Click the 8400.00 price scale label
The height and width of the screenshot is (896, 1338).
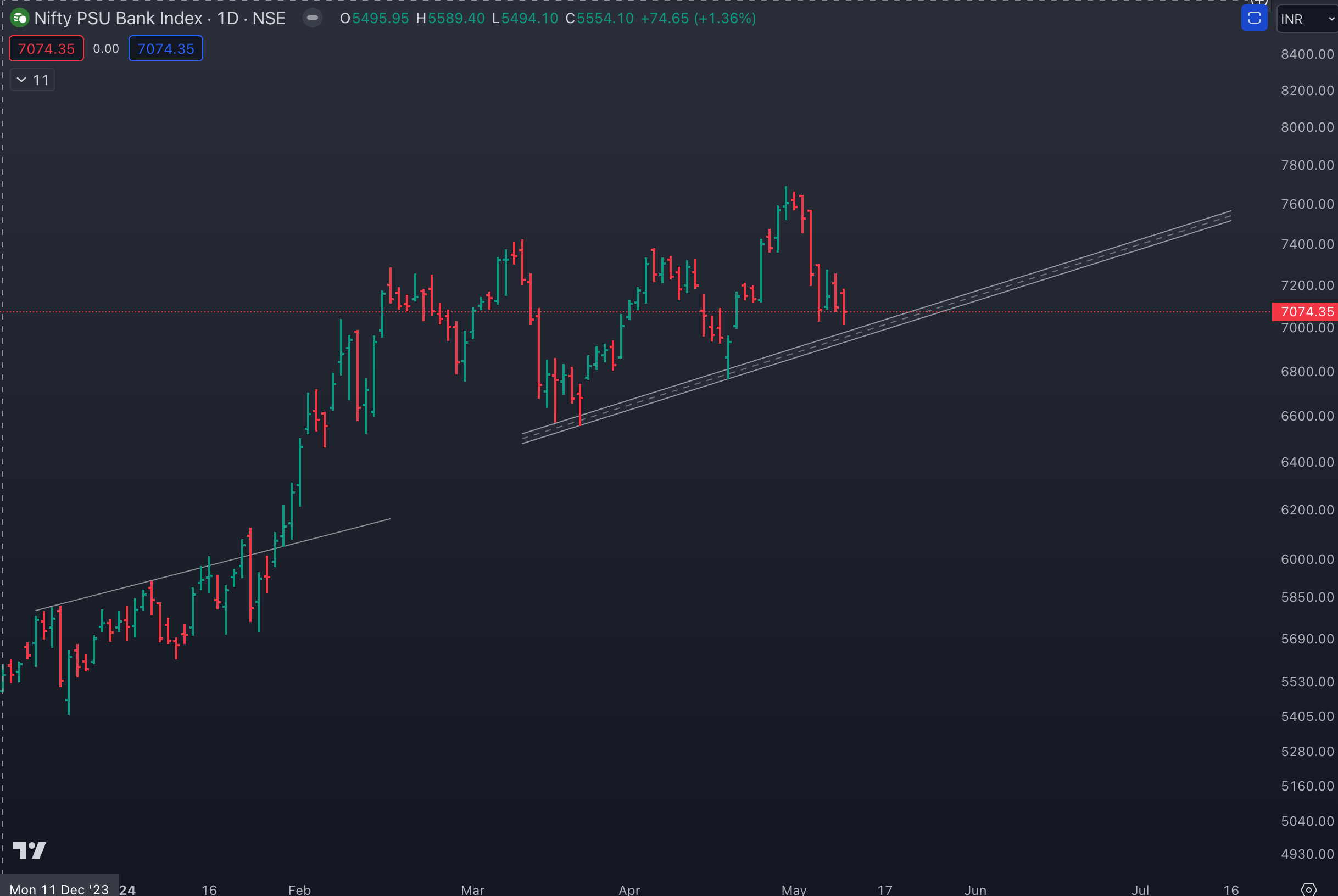pos(1307,54)
